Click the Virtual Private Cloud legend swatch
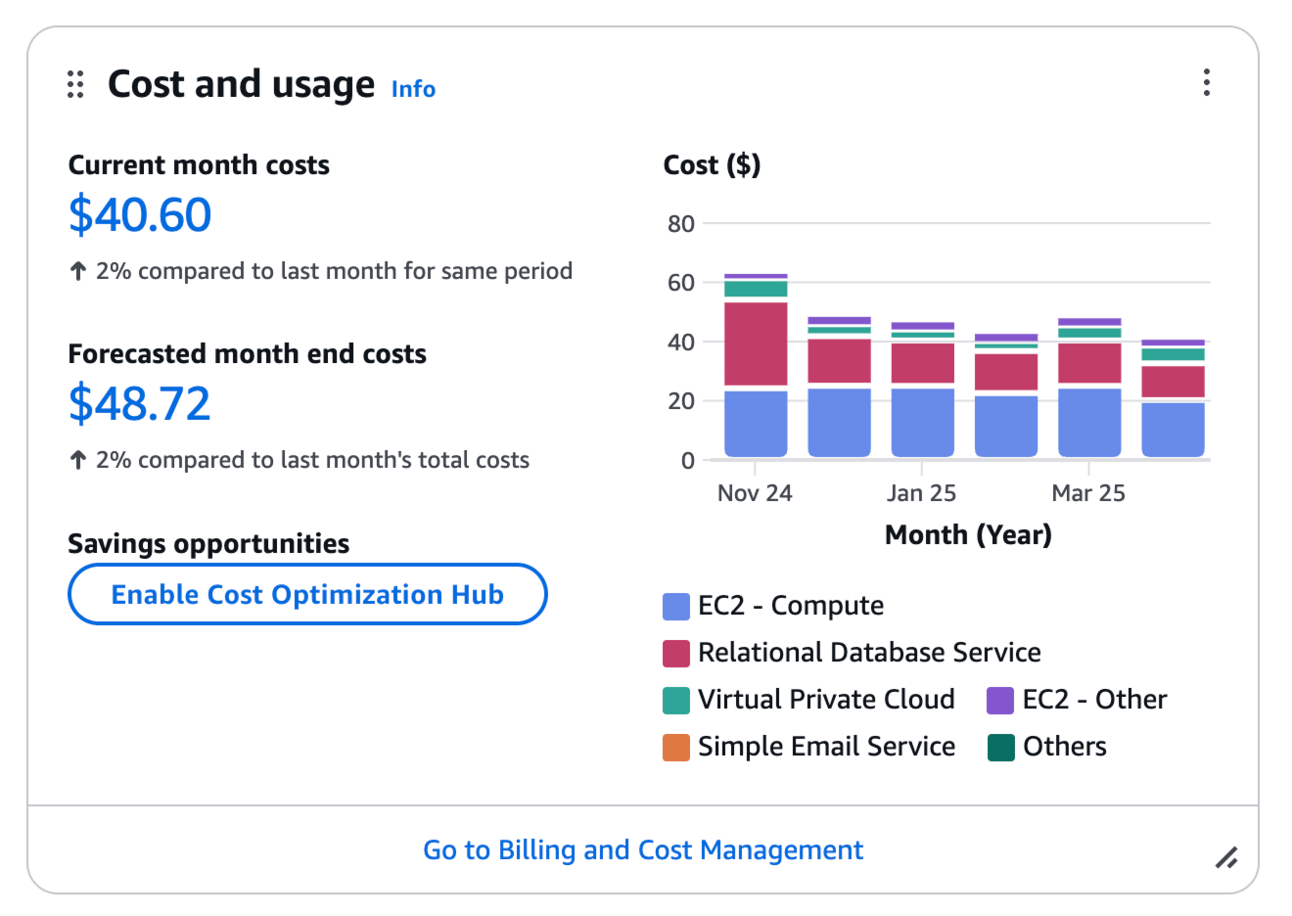The image size is (1292, 916). coord(676,700)
